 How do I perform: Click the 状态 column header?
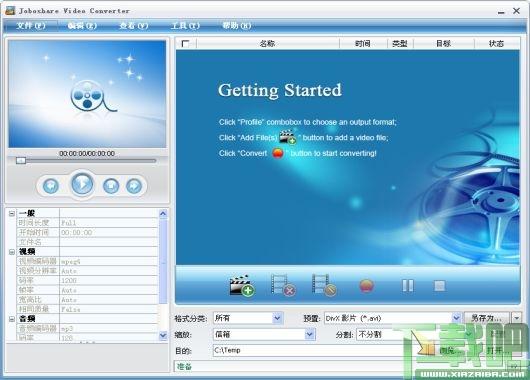point(496,44)
